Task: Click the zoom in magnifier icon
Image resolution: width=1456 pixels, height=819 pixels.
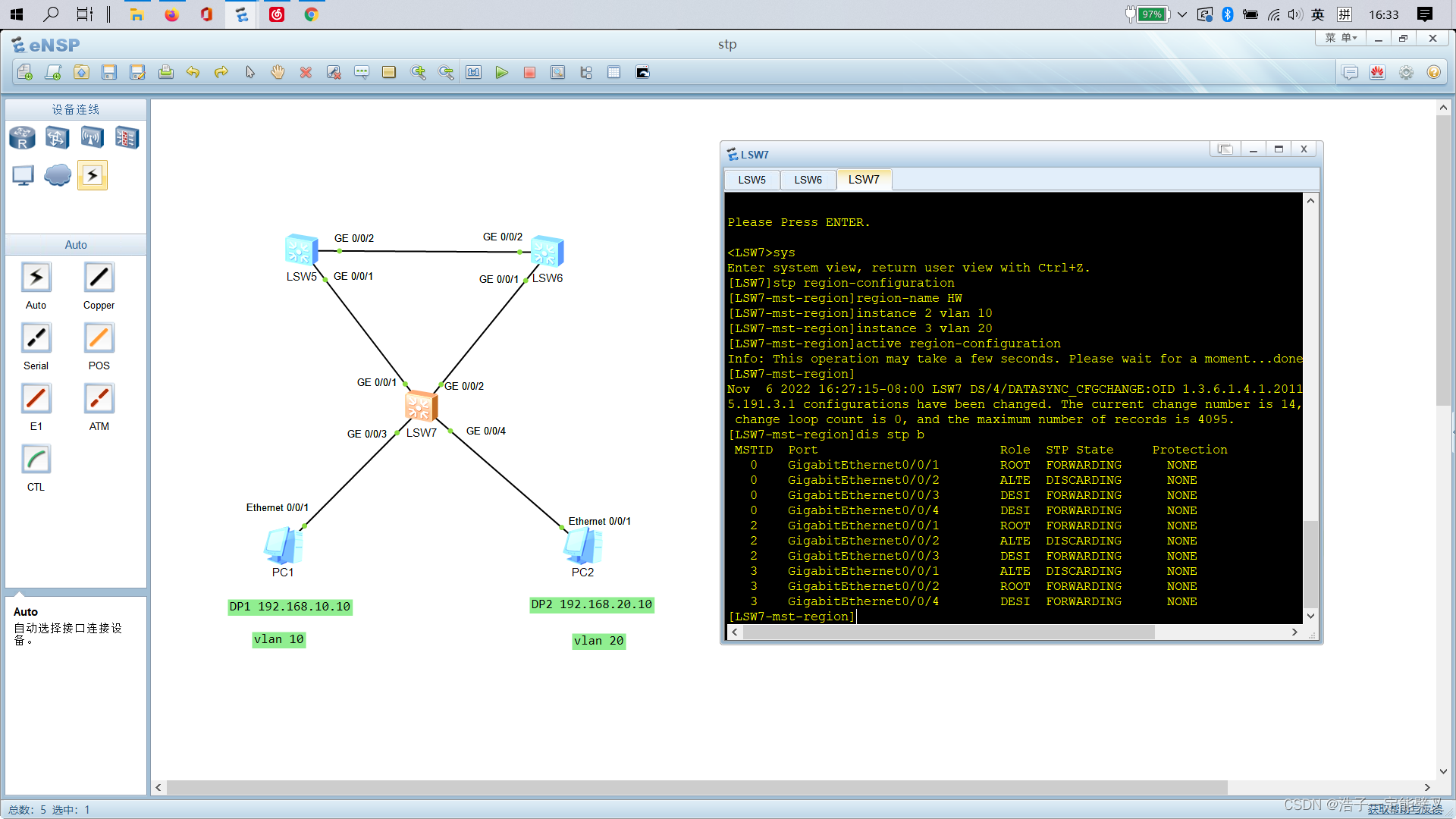Action: 418,73
